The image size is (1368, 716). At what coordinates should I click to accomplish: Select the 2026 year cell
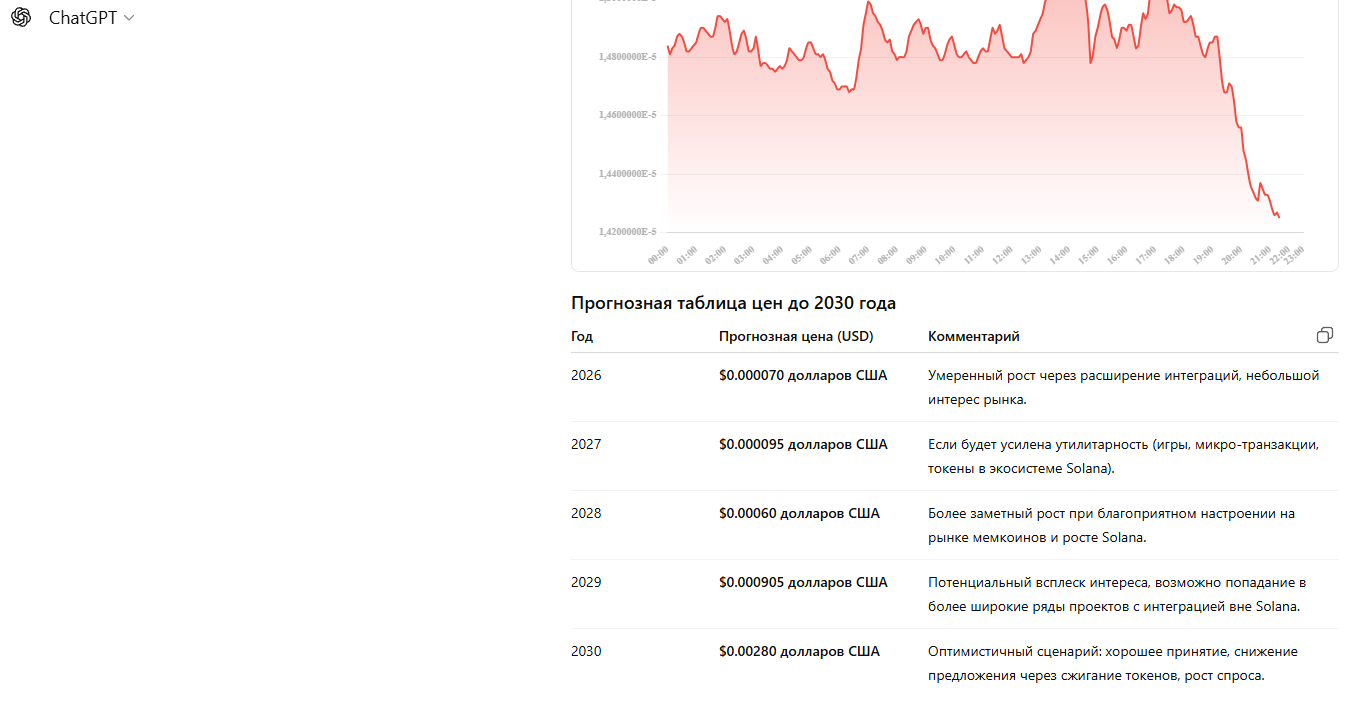tap(586, 376)
